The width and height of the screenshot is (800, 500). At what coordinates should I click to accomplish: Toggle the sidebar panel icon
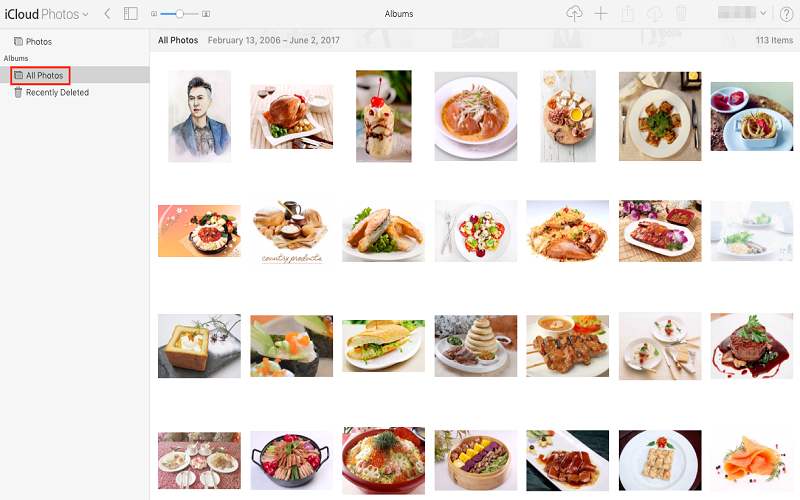[x=131, y=14]
